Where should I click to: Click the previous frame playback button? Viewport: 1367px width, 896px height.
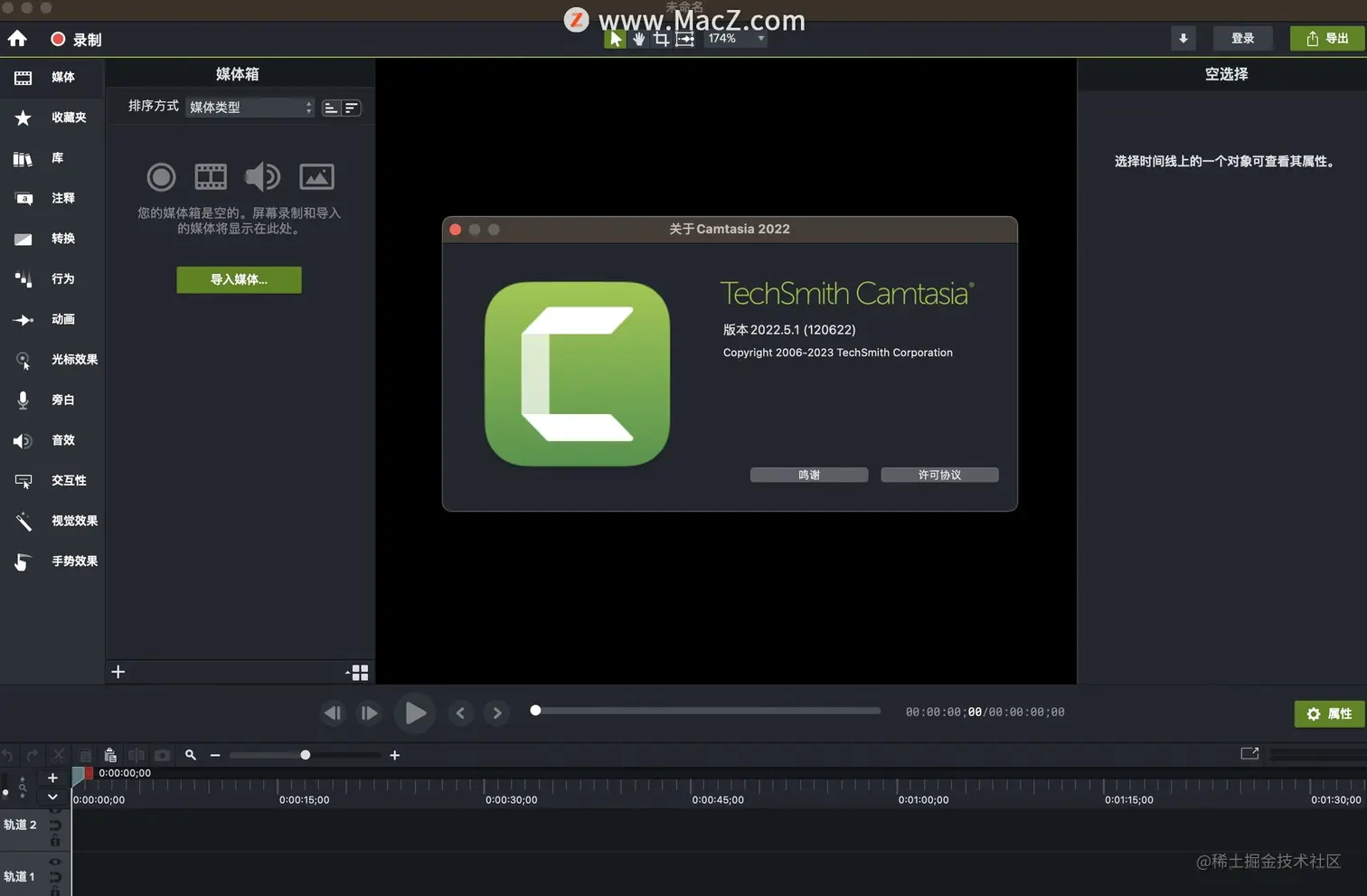point(333,713)
